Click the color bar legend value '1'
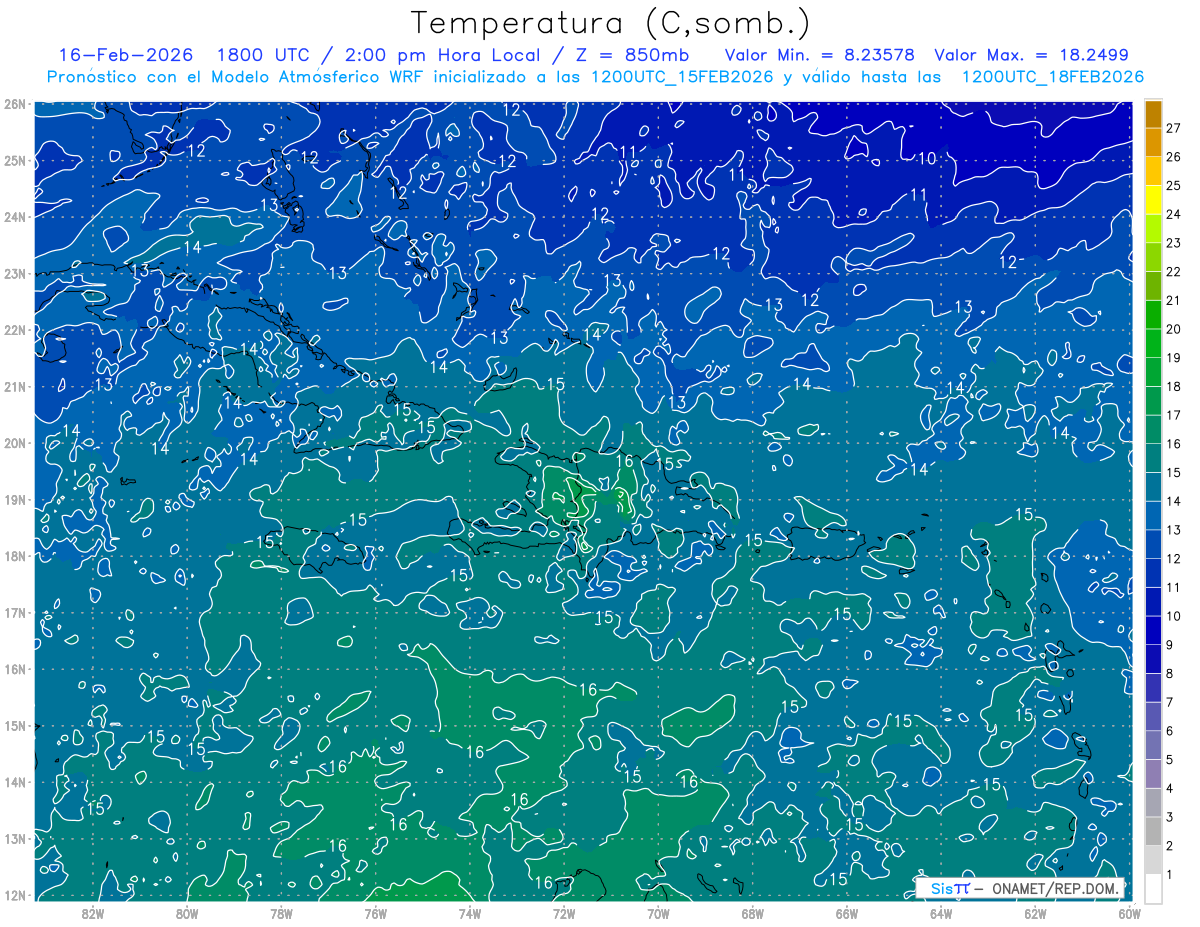Image resolution: width=1200 pixels, height=927 pixels. (x=1170, y=875)
